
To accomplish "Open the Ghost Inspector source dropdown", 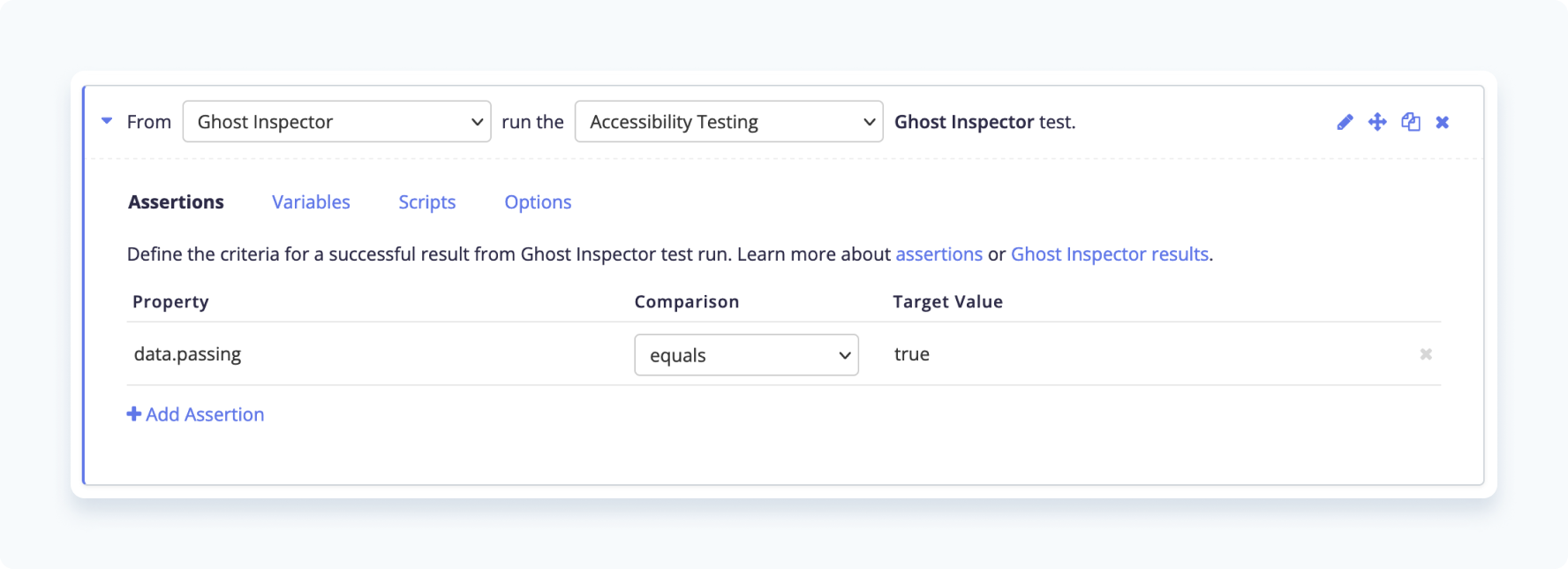I will click(336, 122).
